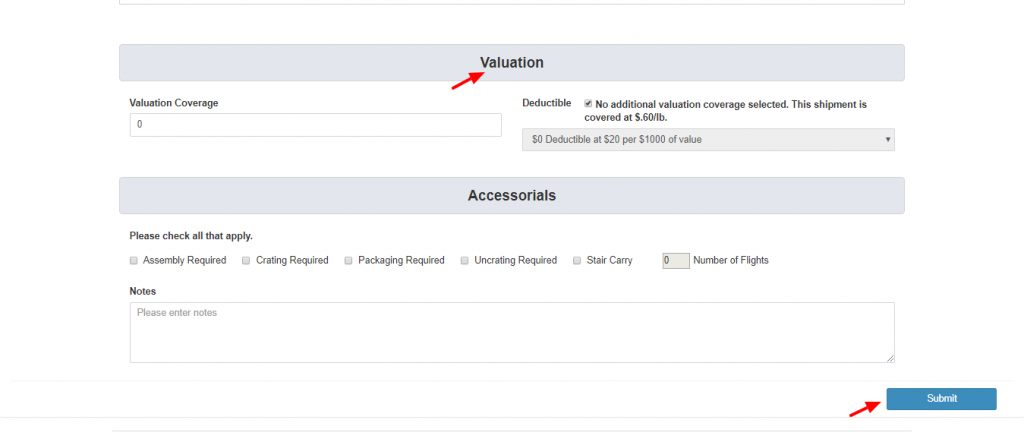The width and height of the screenshot is (1024, 442).
Task: Uncheck the No additional valuation coverage checkbox
Action: (x=588, y=104)
